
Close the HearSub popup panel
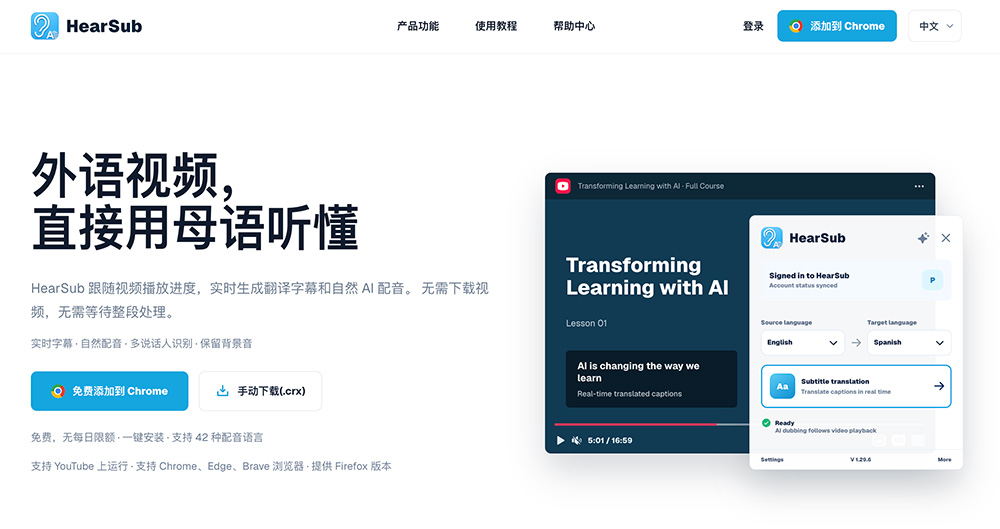click(946, 238)
